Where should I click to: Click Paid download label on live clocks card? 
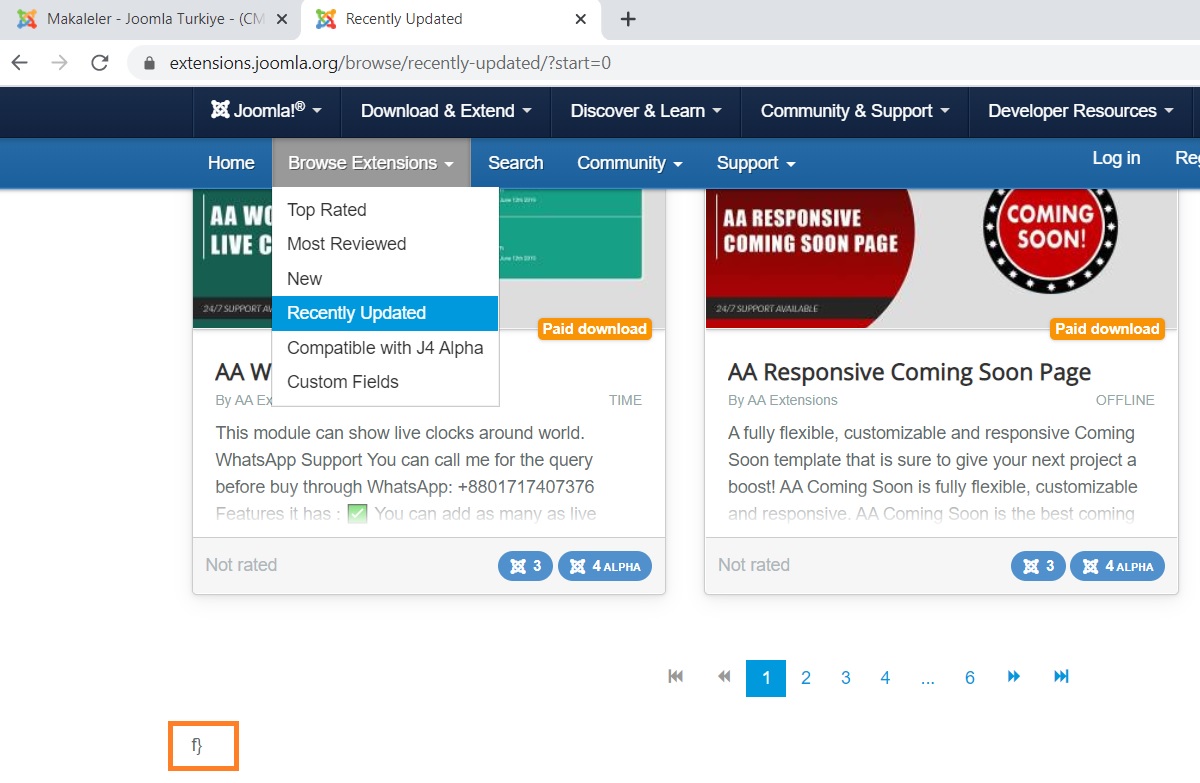595,329
